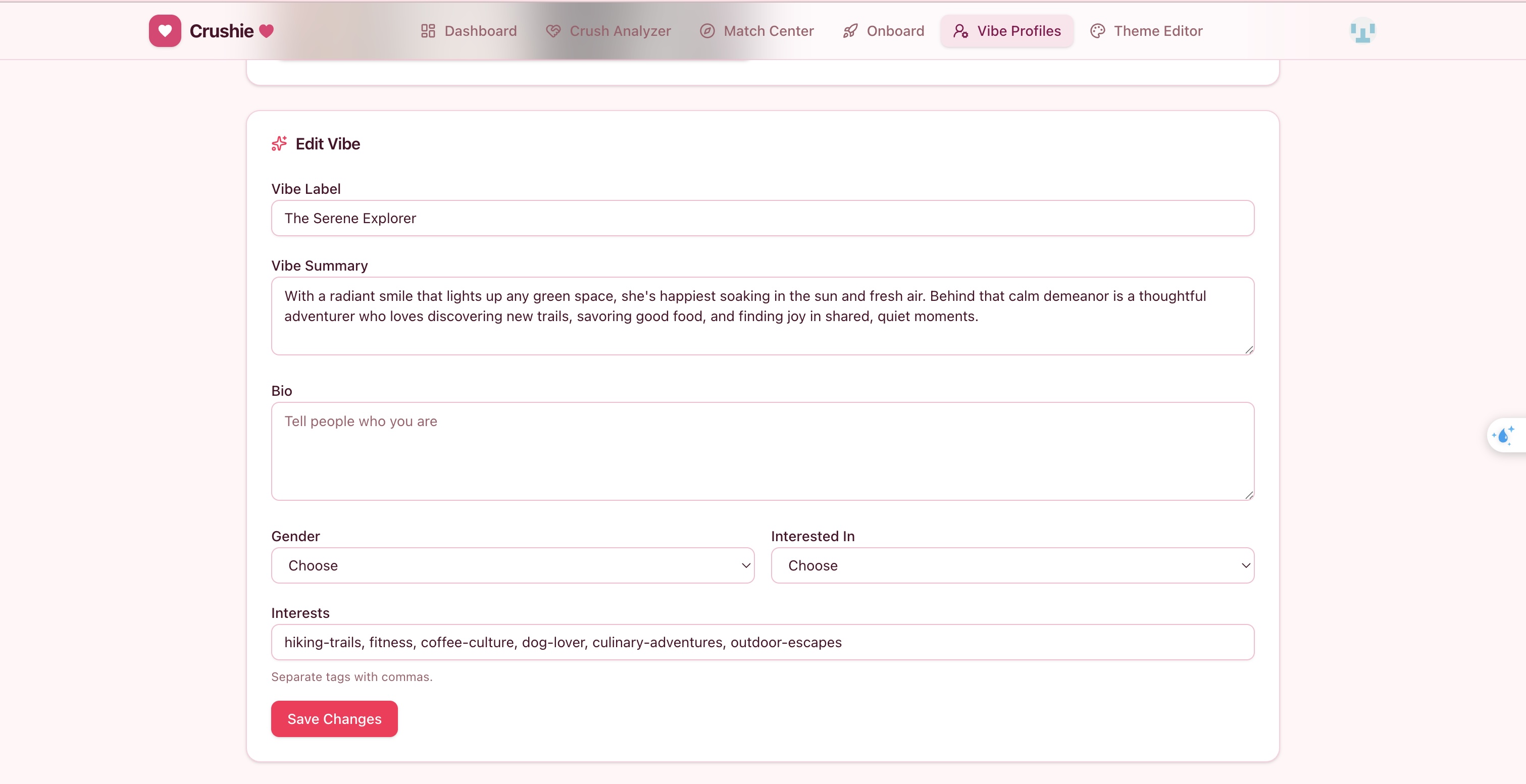Click the Interests tags input
1526x784 pixels.
(x=762, y=642)
